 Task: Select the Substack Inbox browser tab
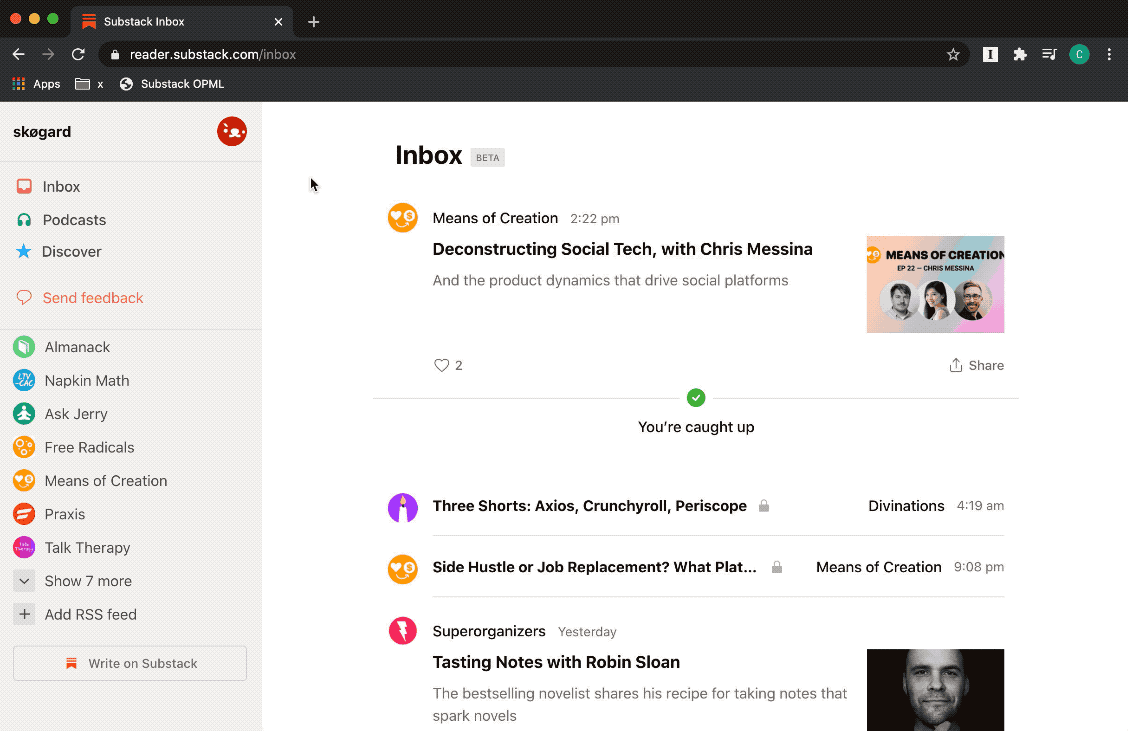[x=182, y=22]
